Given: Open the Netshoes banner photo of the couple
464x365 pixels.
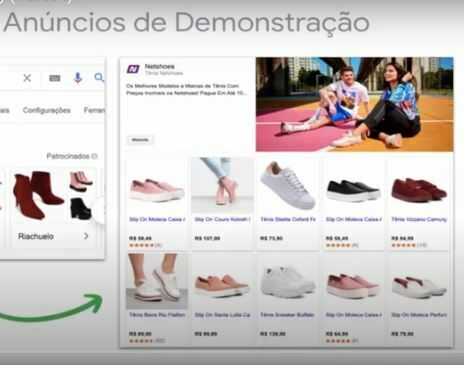Looking at the screenshot, I should [x=354, y=104].
